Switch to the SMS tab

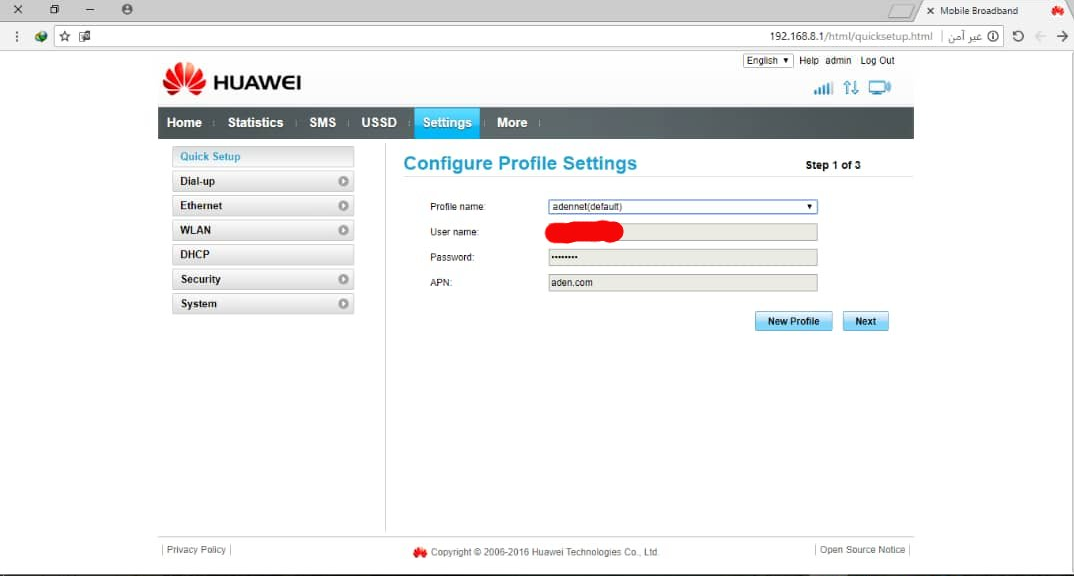pos(323,123)
